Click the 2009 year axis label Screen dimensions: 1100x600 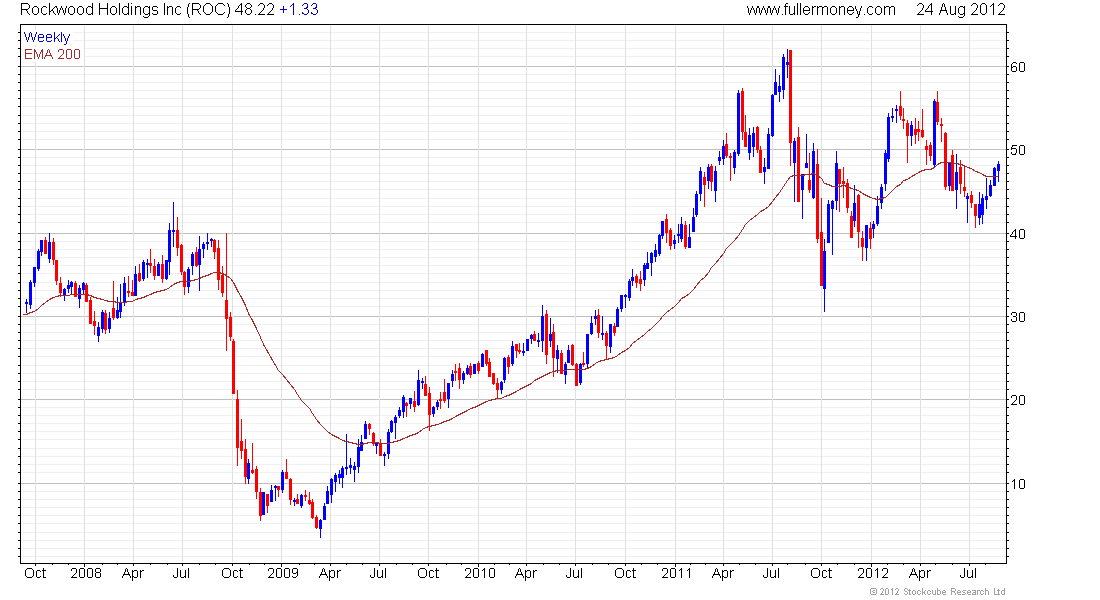[x=283, y=573]
